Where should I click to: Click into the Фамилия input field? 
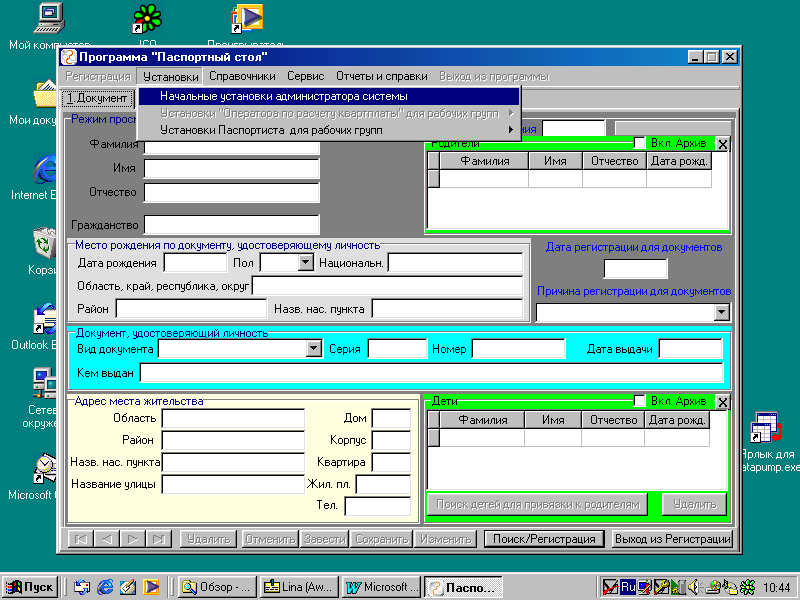coord(231,146)
